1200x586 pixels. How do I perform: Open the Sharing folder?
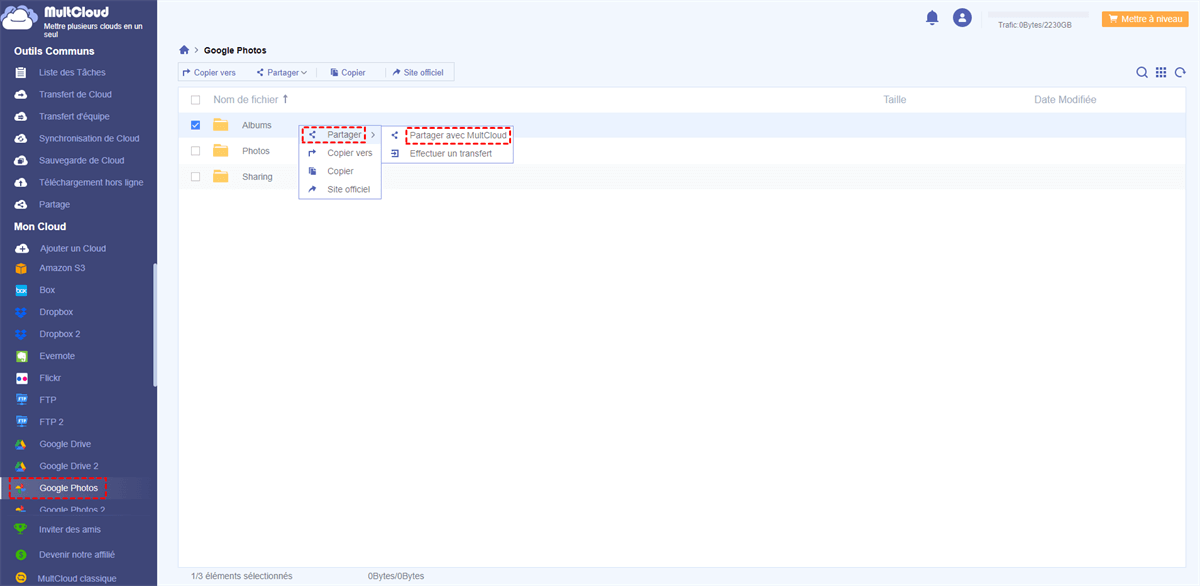(x=257, y=177)
